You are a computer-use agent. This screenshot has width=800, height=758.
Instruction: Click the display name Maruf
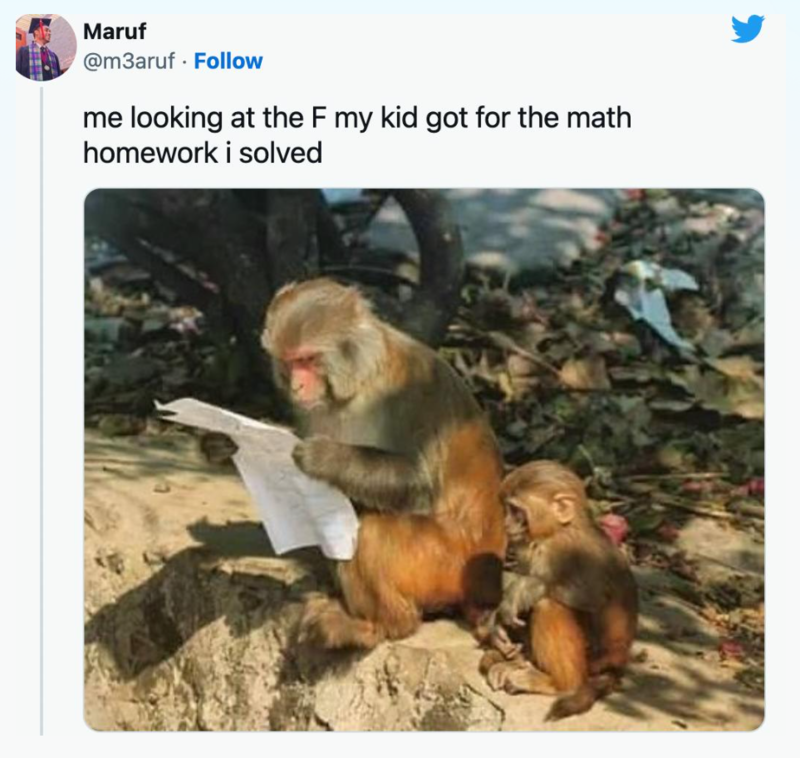point(114,32)
